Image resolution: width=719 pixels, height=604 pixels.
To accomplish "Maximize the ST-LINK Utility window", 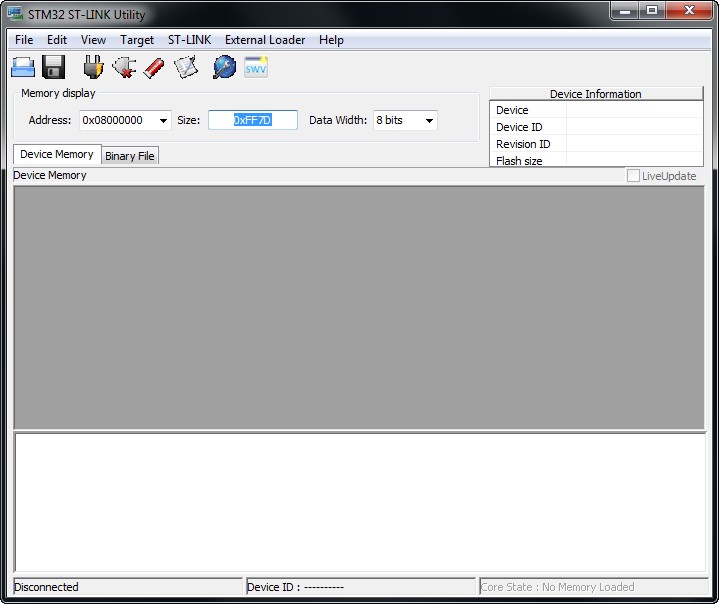I will pyautogui.click(x=652, y=11).
